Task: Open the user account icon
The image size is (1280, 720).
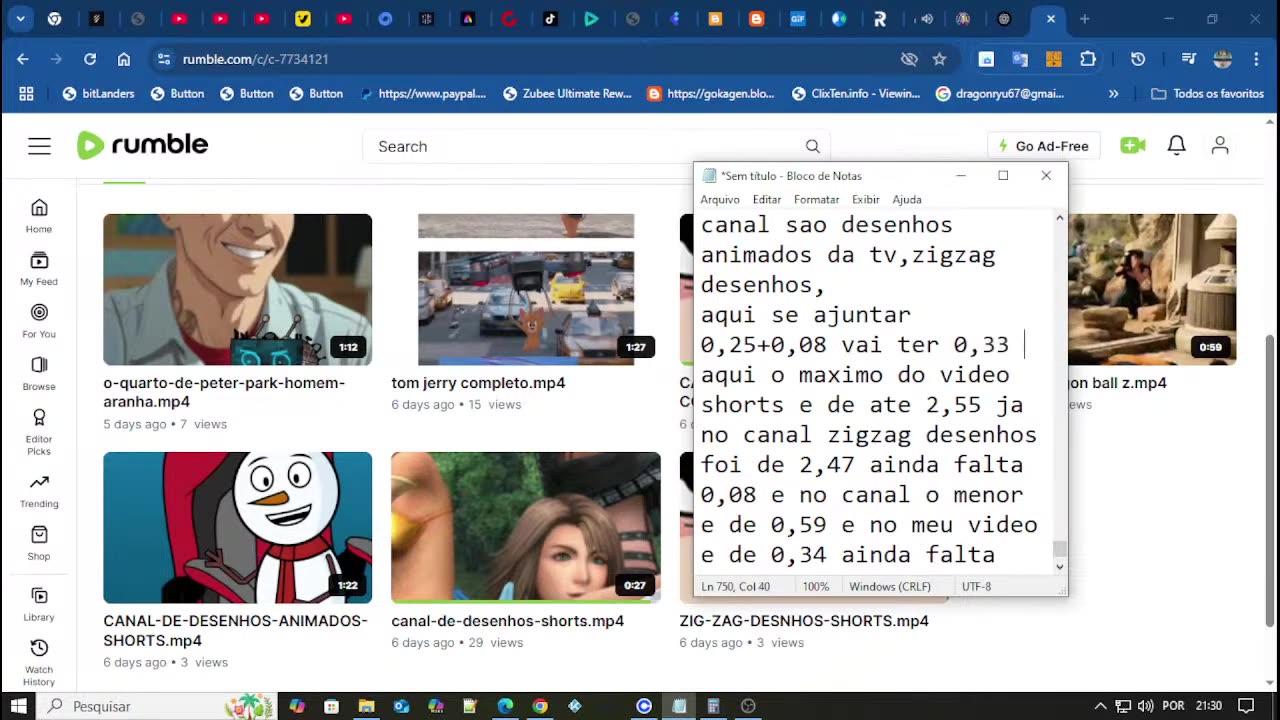Action: coord(1220,146)
